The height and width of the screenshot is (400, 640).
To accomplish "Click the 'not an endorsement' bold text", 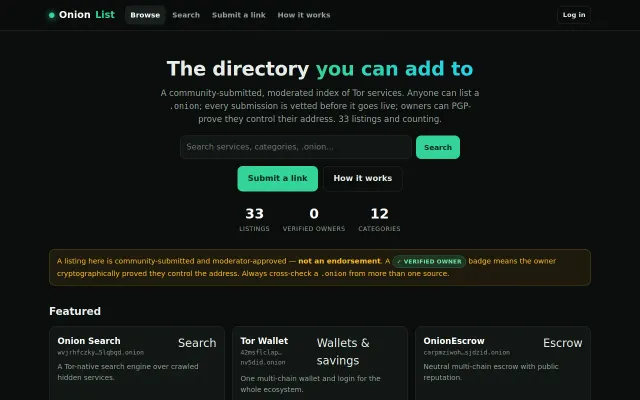I will [x=339, y=261].
